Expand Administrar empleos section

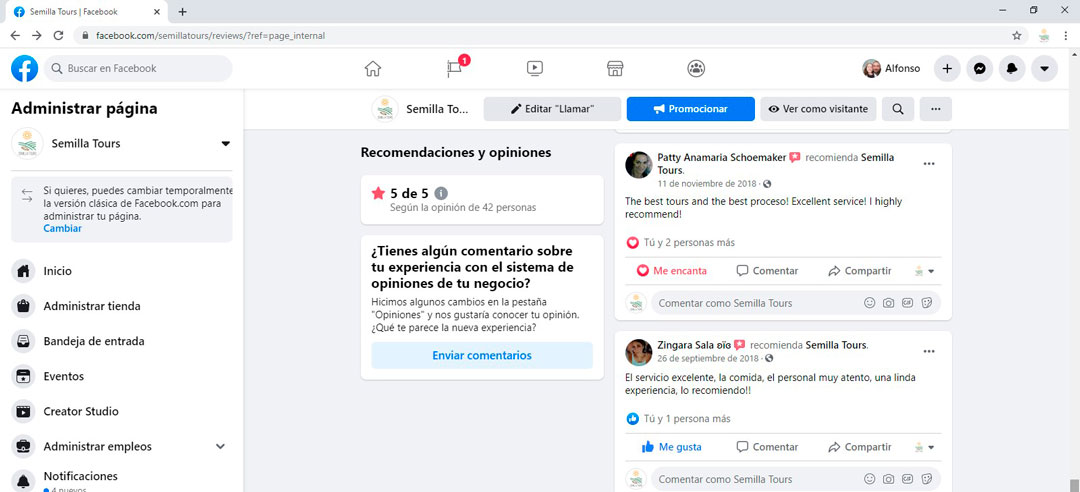pos(220,447)
